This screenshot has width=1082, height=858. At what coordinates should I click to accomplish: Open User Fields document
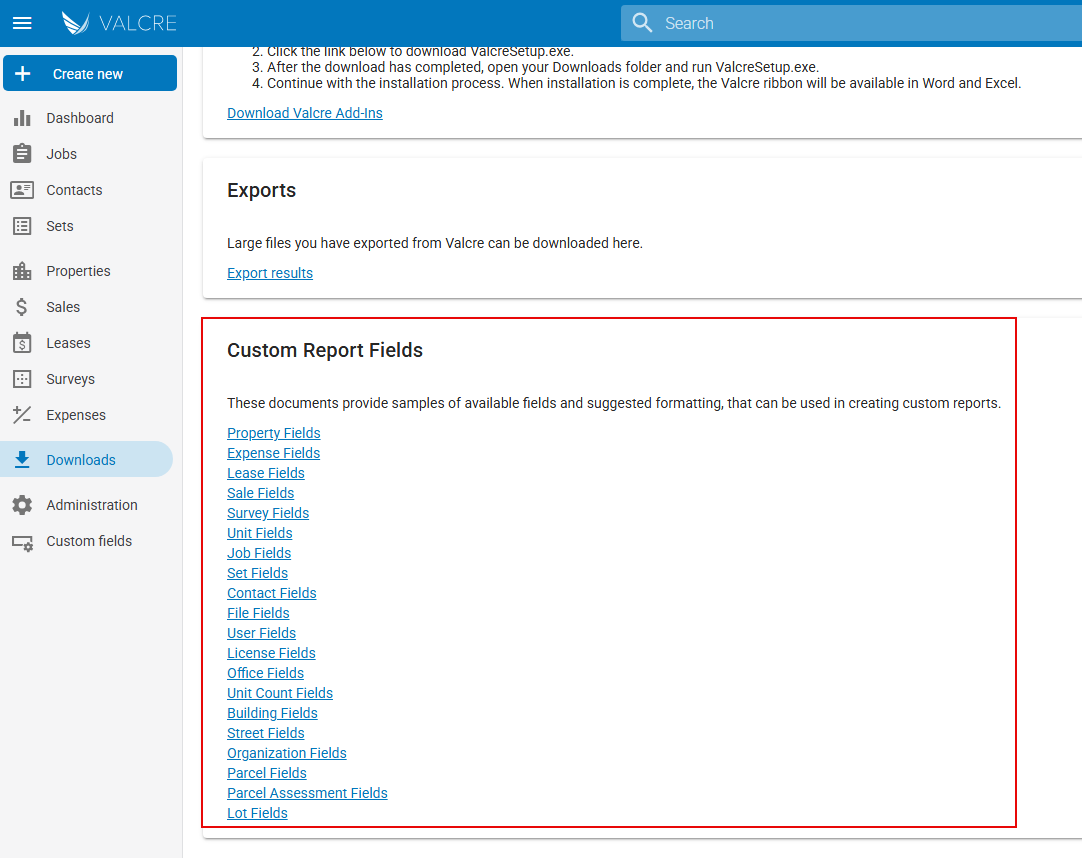262,633
